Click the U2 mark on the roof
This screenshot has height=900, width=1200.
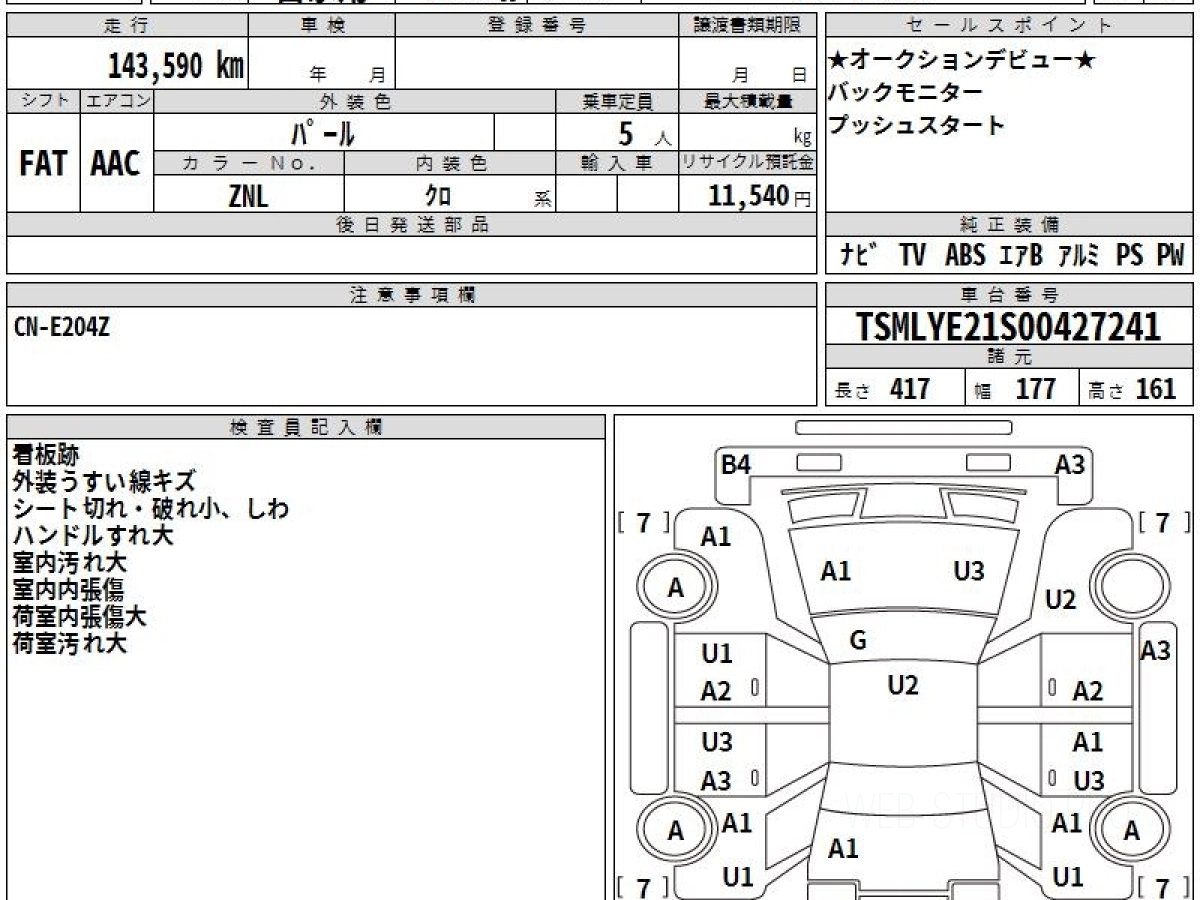pos(902,685)
